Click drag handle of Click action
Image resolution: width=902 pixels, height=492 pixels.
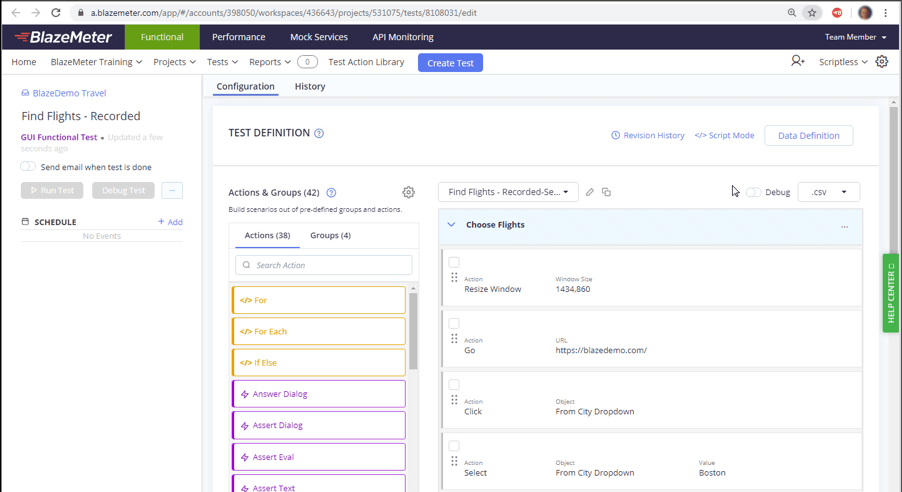[x=454, y=399]
